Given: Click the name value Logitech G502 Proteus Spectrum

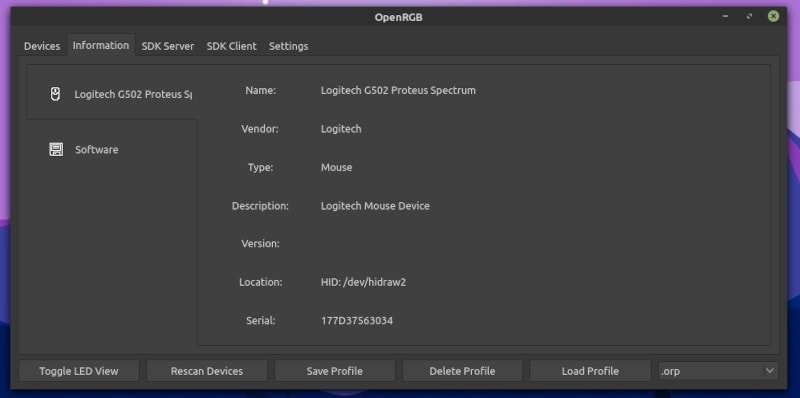Looking at the screenshot, I should coord(398,90).
